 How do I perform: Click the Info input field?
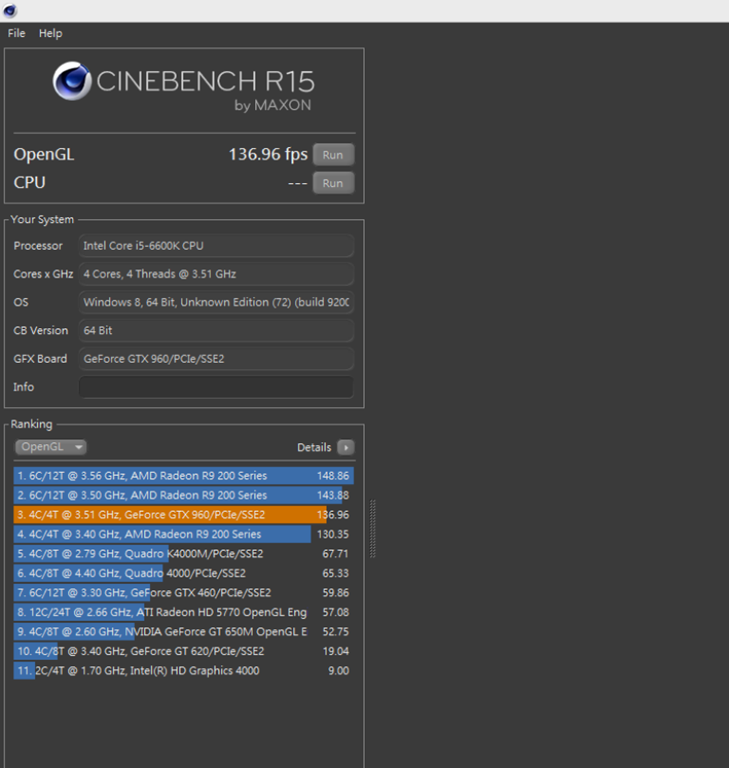216,387
